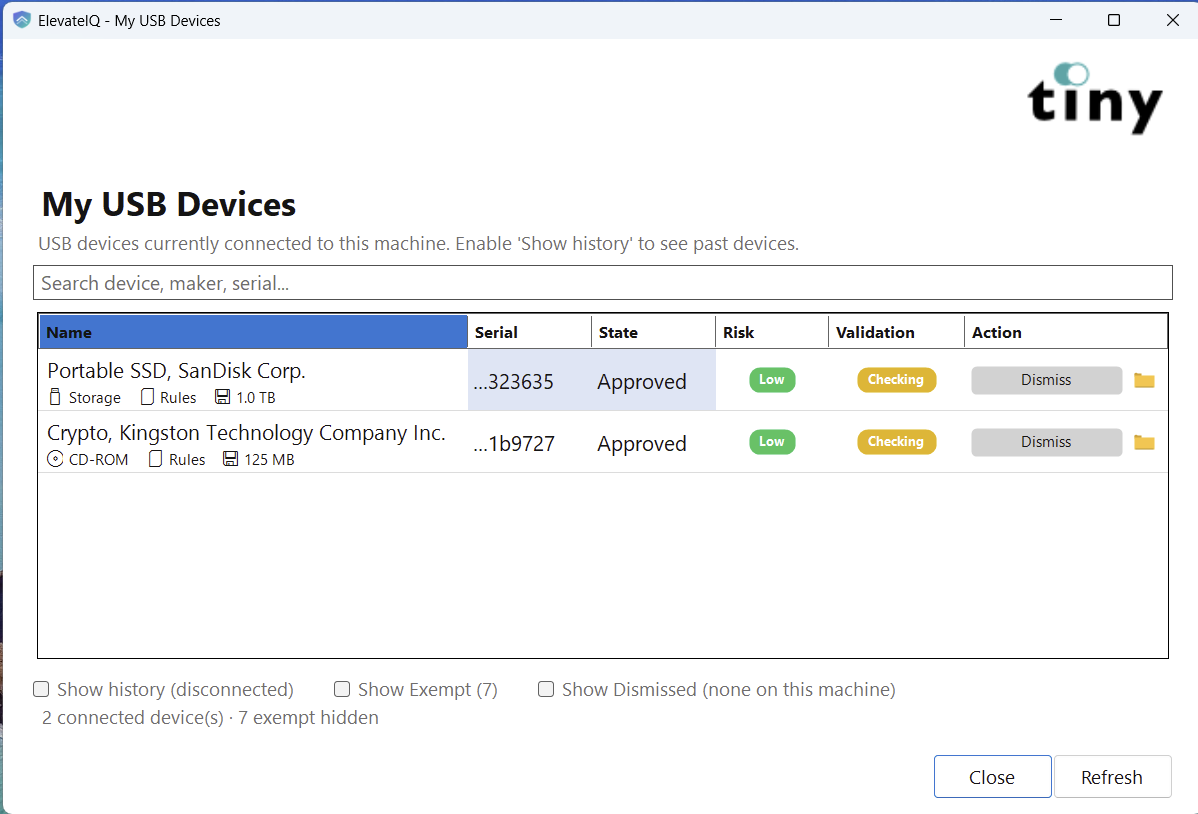Open folder icon in Kingston Crypto row
The width and height of the screenshot is (1198, 814).
tap(1144, 442)
